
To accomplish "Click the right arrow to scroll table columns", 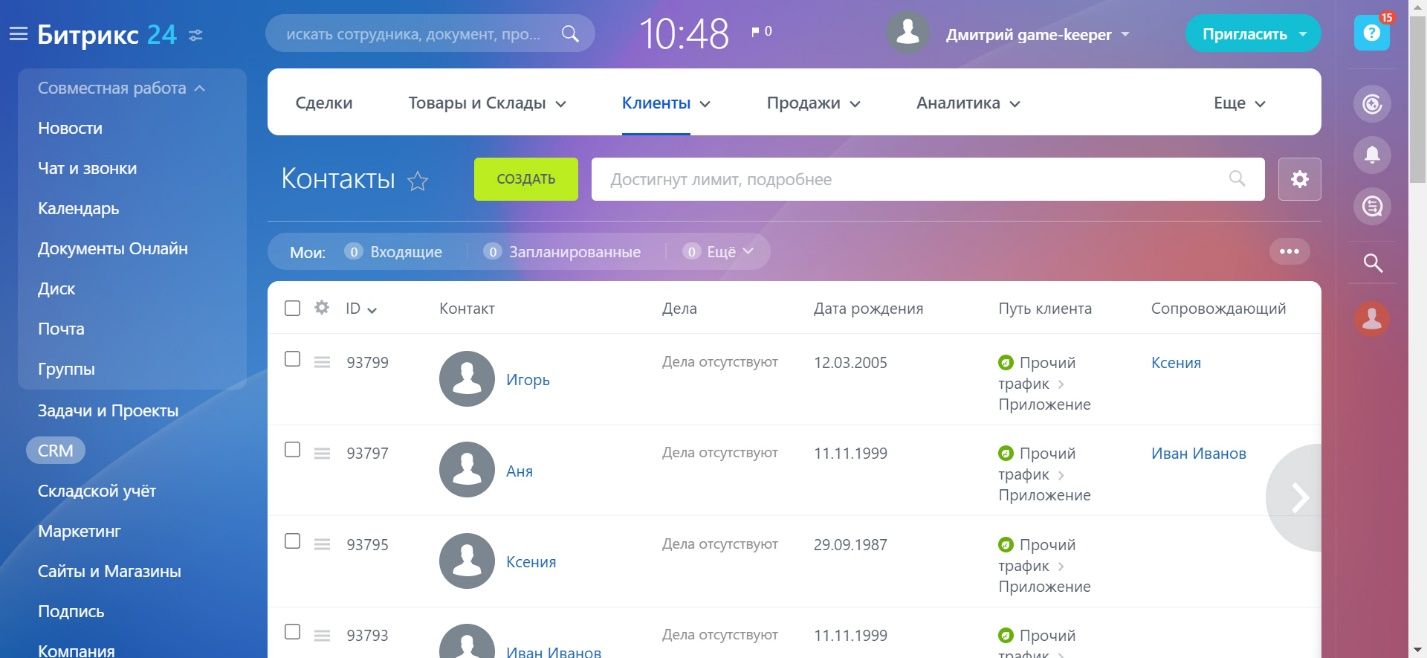I will 1297,497.
